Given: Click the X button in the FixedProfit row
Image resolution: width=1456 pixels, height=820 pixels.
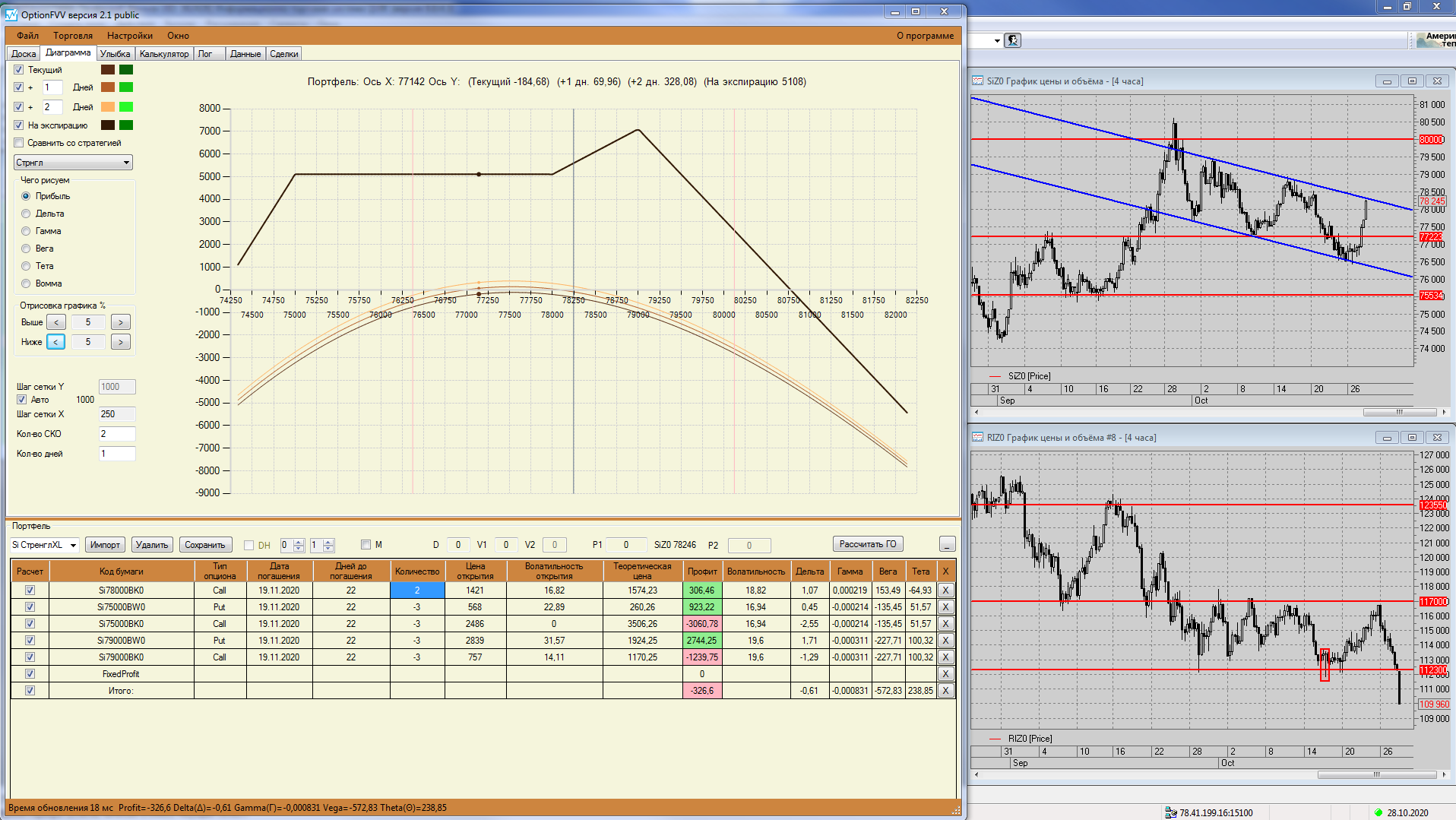Looking at the screenshot, I should [945, 674].
